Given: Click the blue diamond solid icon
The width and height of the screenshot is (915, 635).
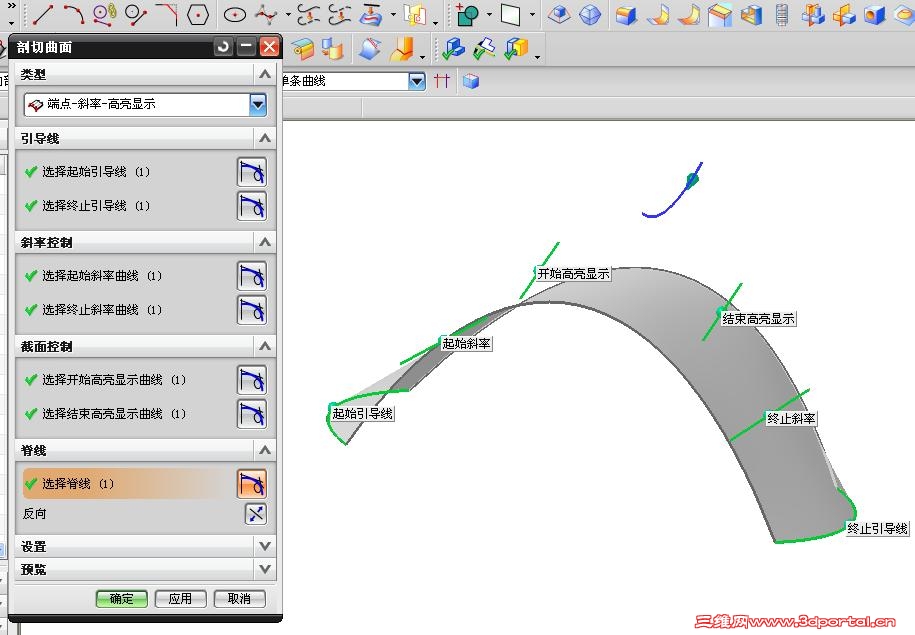Looking at the screenshot, I should point(590,15).
